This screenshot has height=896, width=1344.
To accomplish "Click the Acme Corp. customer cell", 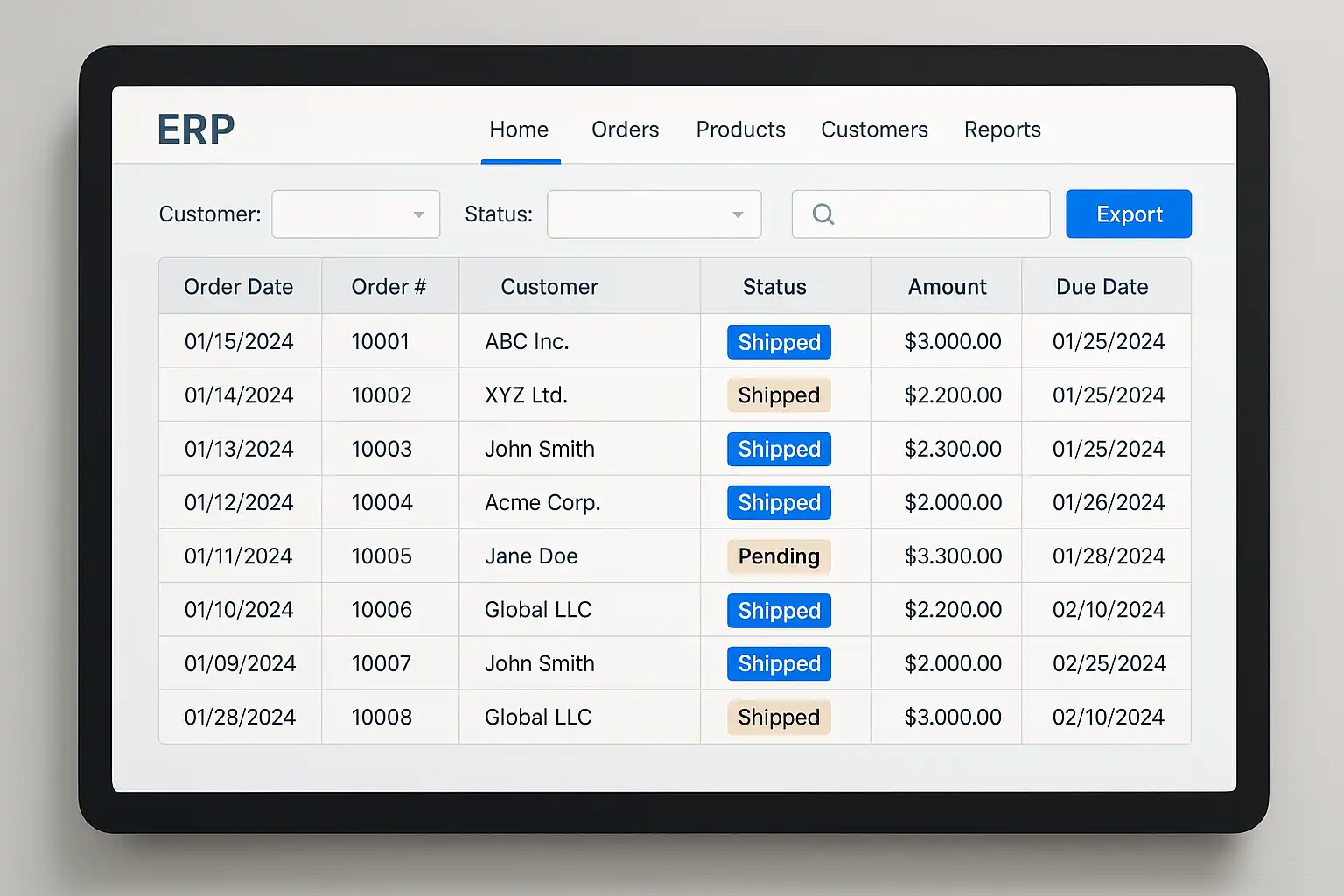I will (x=542, y=503).
